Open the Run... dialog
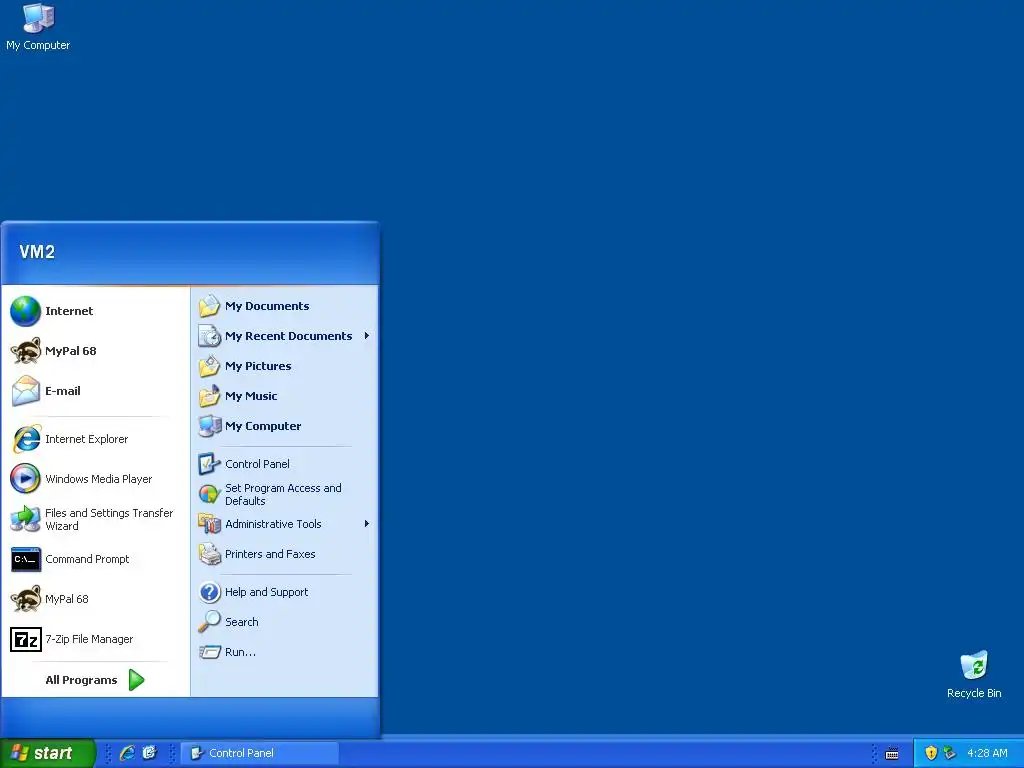1024x768 pixels. pyautogui.click(x=285, y=652)
